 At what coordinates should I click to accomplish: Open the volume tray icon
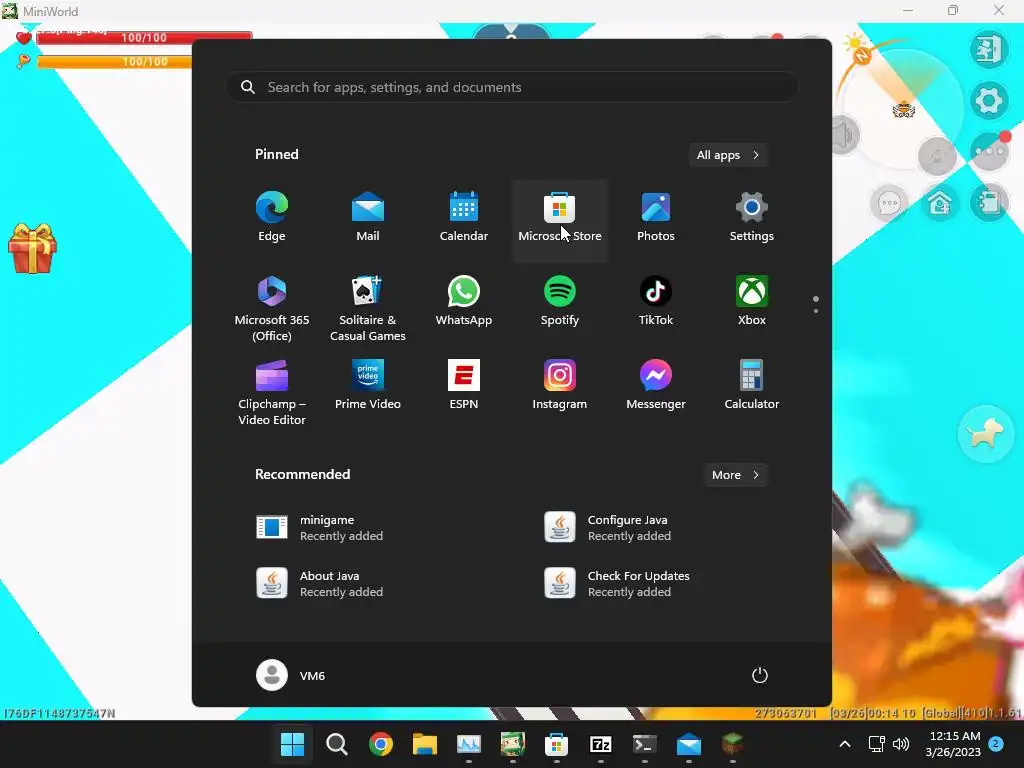901,744
